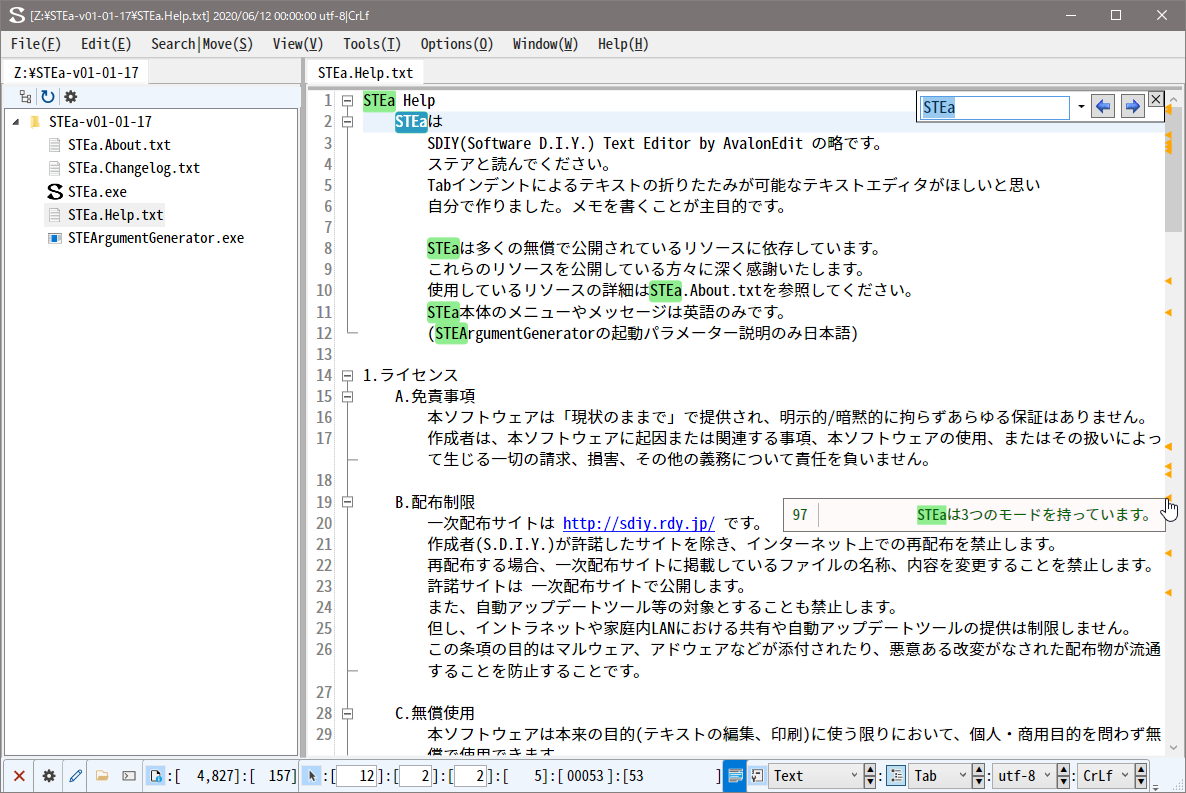Open the utf-8 encoding dropdown
The height and width of the screenshot is (793, 1186).
coord(1024,776)
